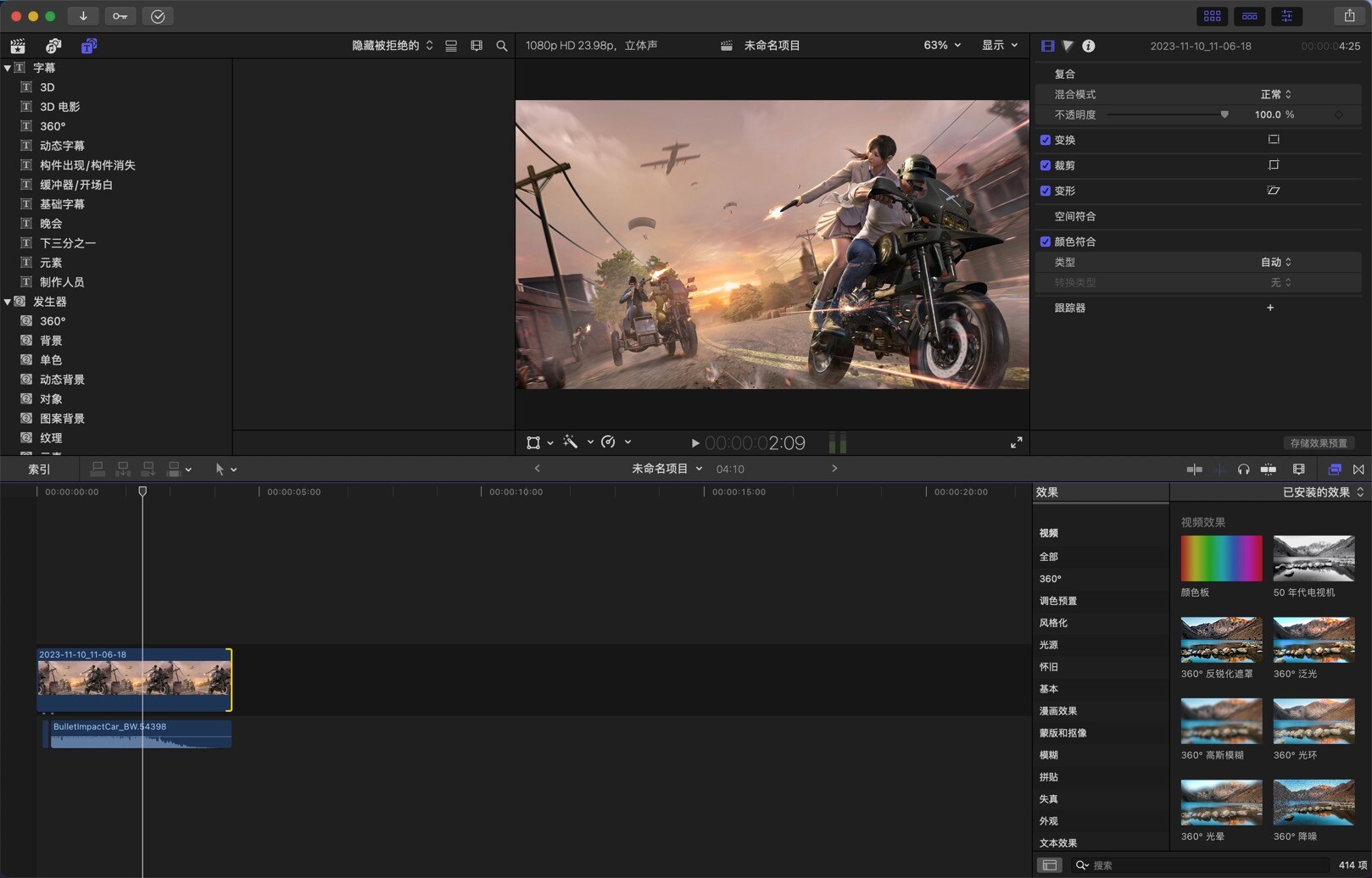Click append clip icon in timeline toolbar
Viewport: 1372px width, 878px height.
pos(148,469)
